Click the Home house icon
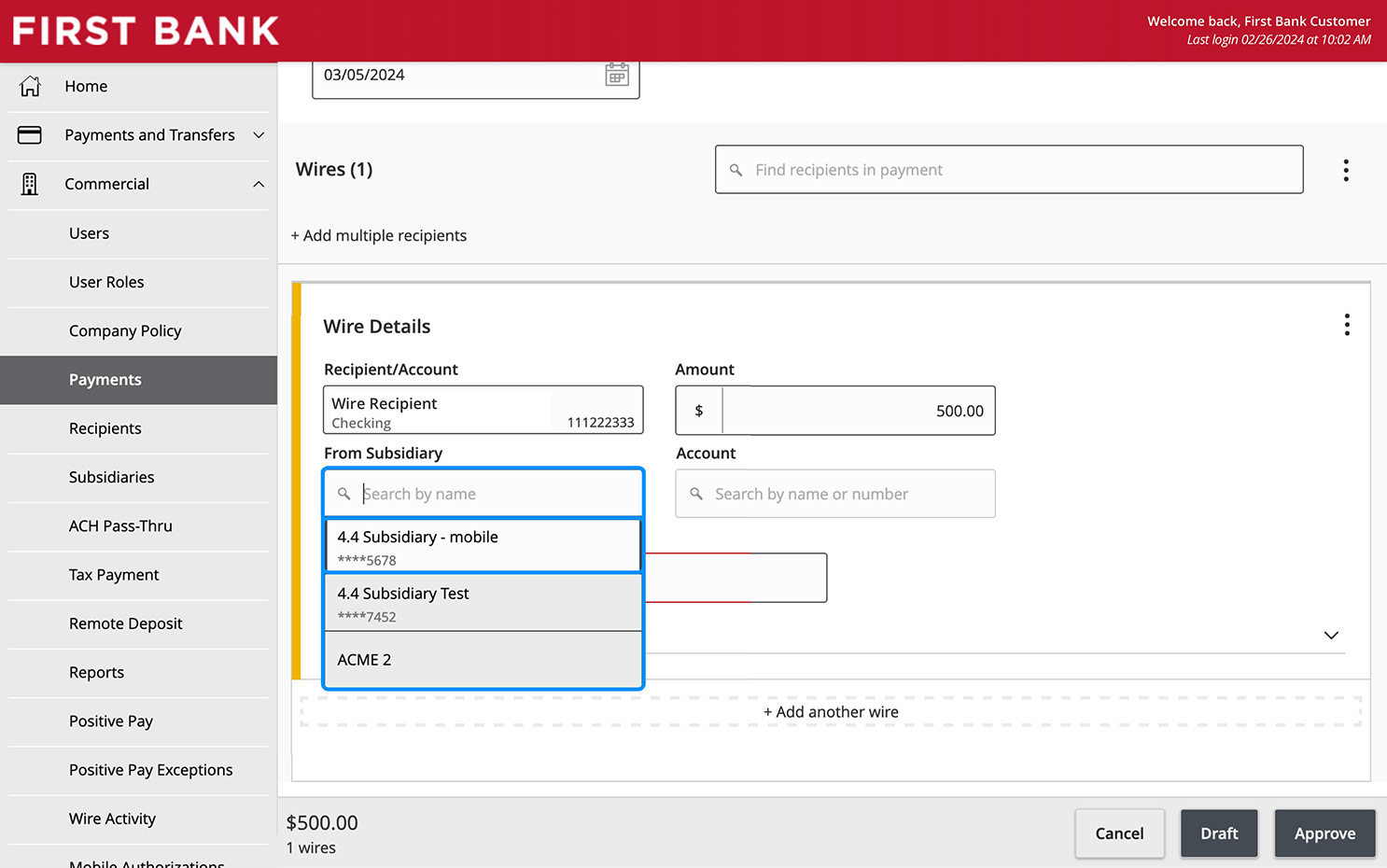 30,86
